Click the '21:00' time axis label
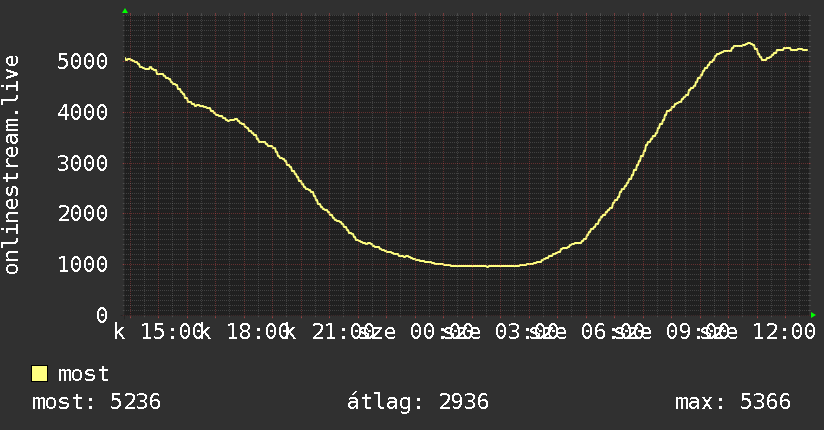Screen dimensions: 824x430 (x=344, y=332)
